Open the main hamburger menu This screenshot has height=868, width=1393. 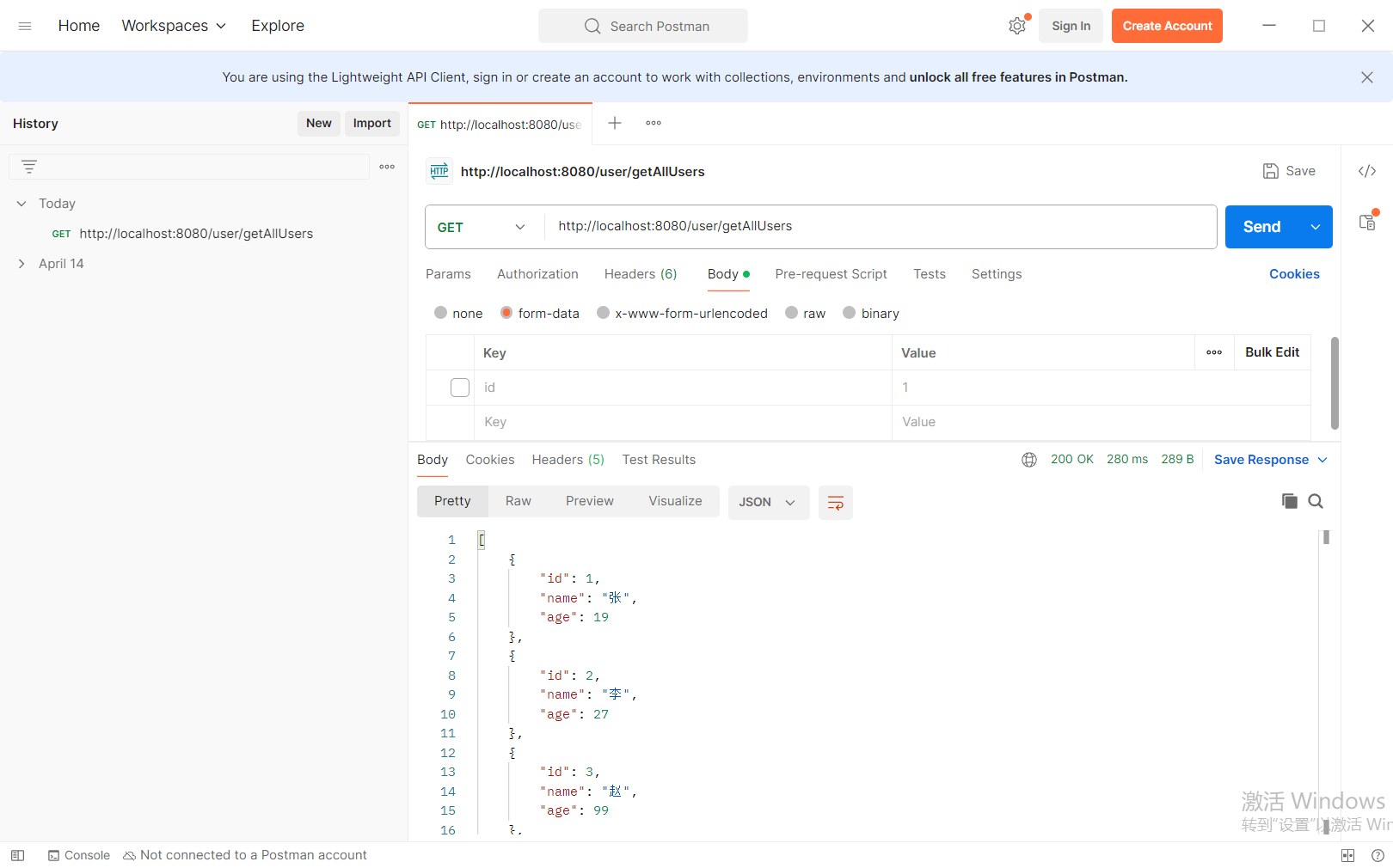pos(24,25)
